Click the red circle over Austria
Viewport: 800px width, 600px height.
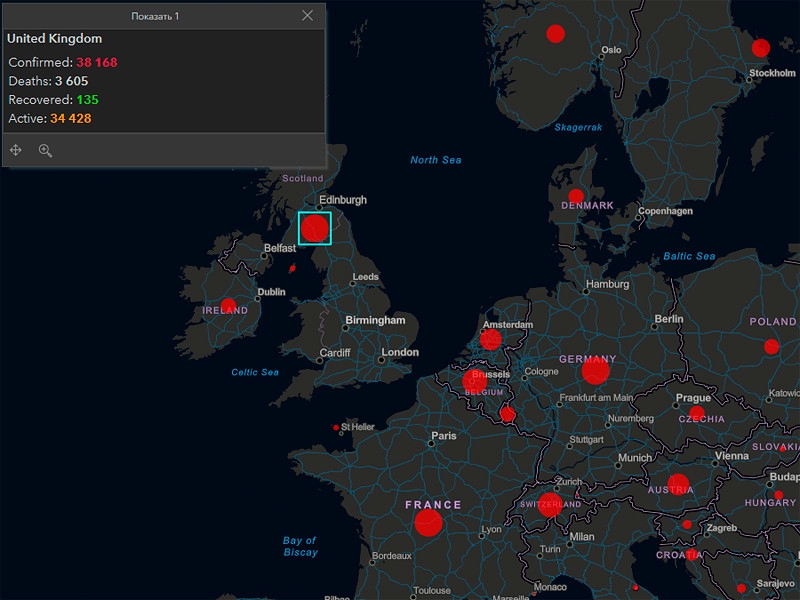pos(678,484)
